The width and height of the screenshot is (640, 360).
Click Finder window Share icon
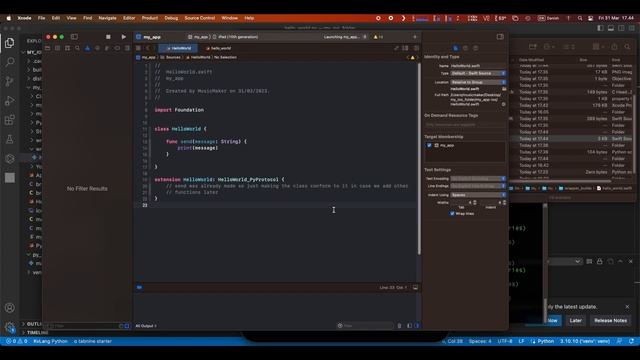[x=614, y=47]
